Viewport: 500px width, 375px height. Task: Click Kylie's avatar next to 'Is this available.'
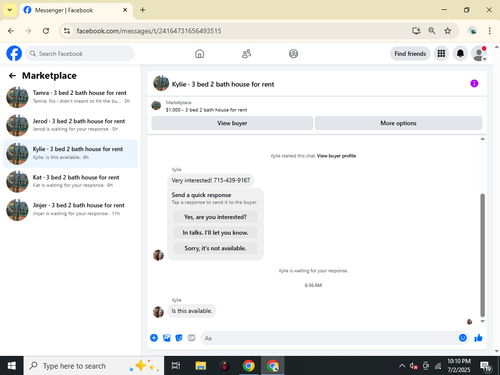tap(158, 312)
